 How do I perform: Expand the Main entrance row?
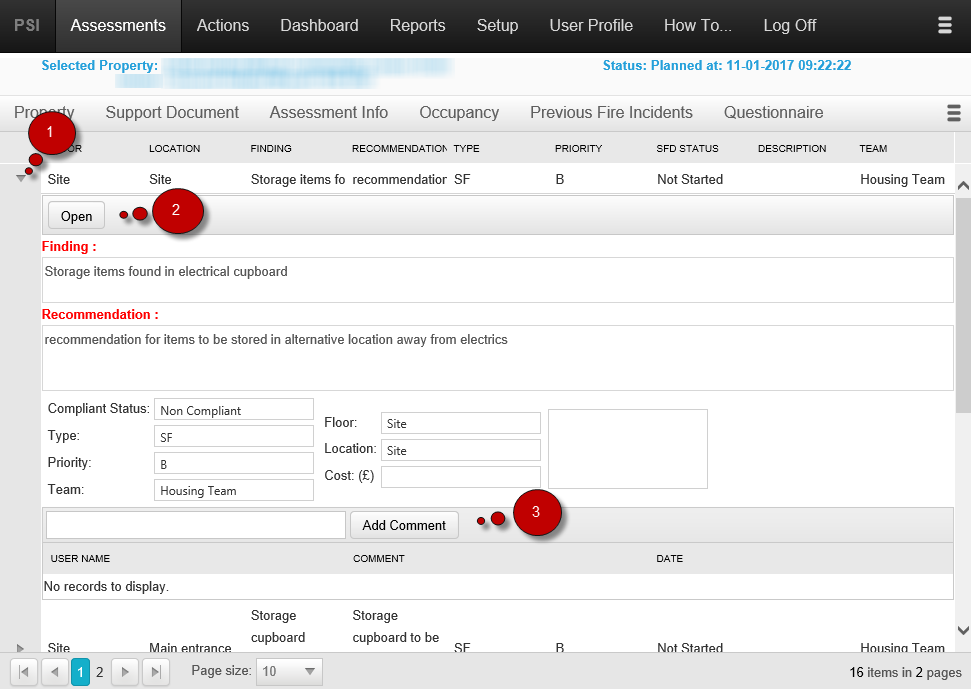pos(20,648)
